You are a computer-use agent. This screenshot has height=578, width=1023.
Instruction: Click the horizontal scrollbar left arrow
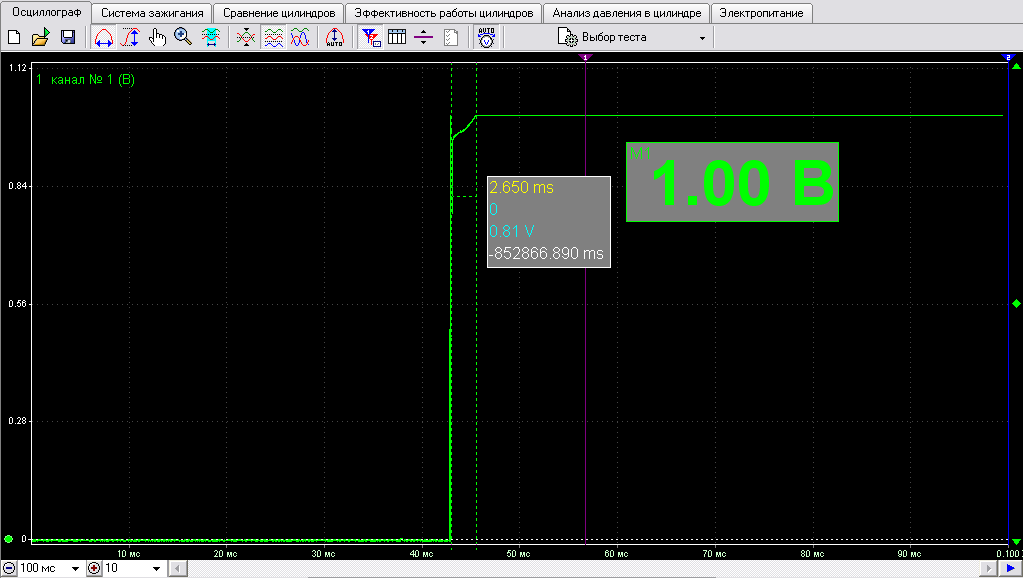(177, 568)
